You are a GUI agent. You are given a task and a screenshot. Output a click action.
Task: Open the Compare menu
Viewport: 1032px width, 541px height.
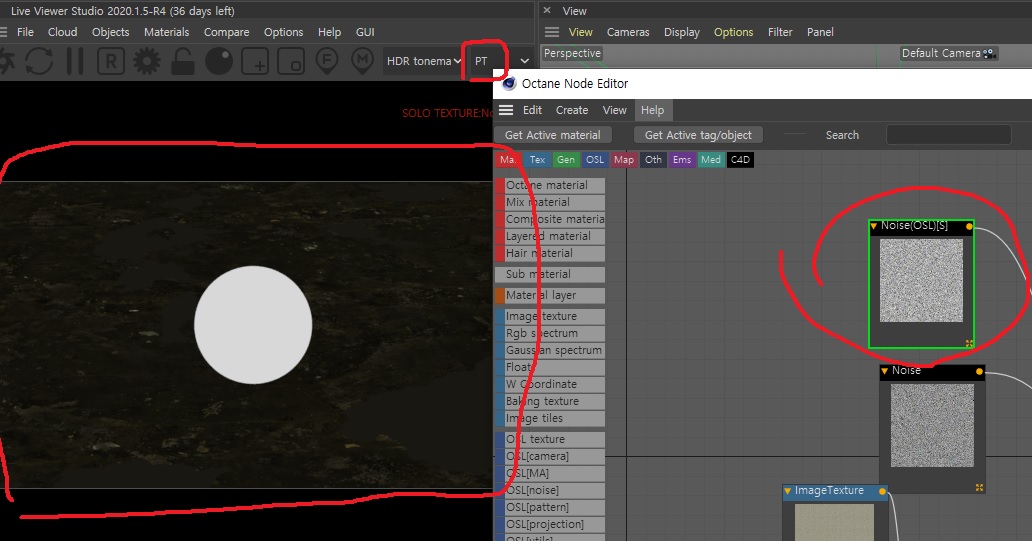[x=226, y=32]
